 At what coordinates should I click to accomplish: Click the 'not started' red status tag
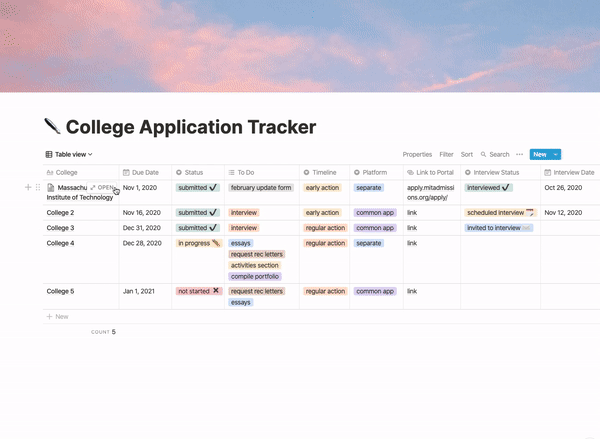pyautogui.click(x=198, y=291)
